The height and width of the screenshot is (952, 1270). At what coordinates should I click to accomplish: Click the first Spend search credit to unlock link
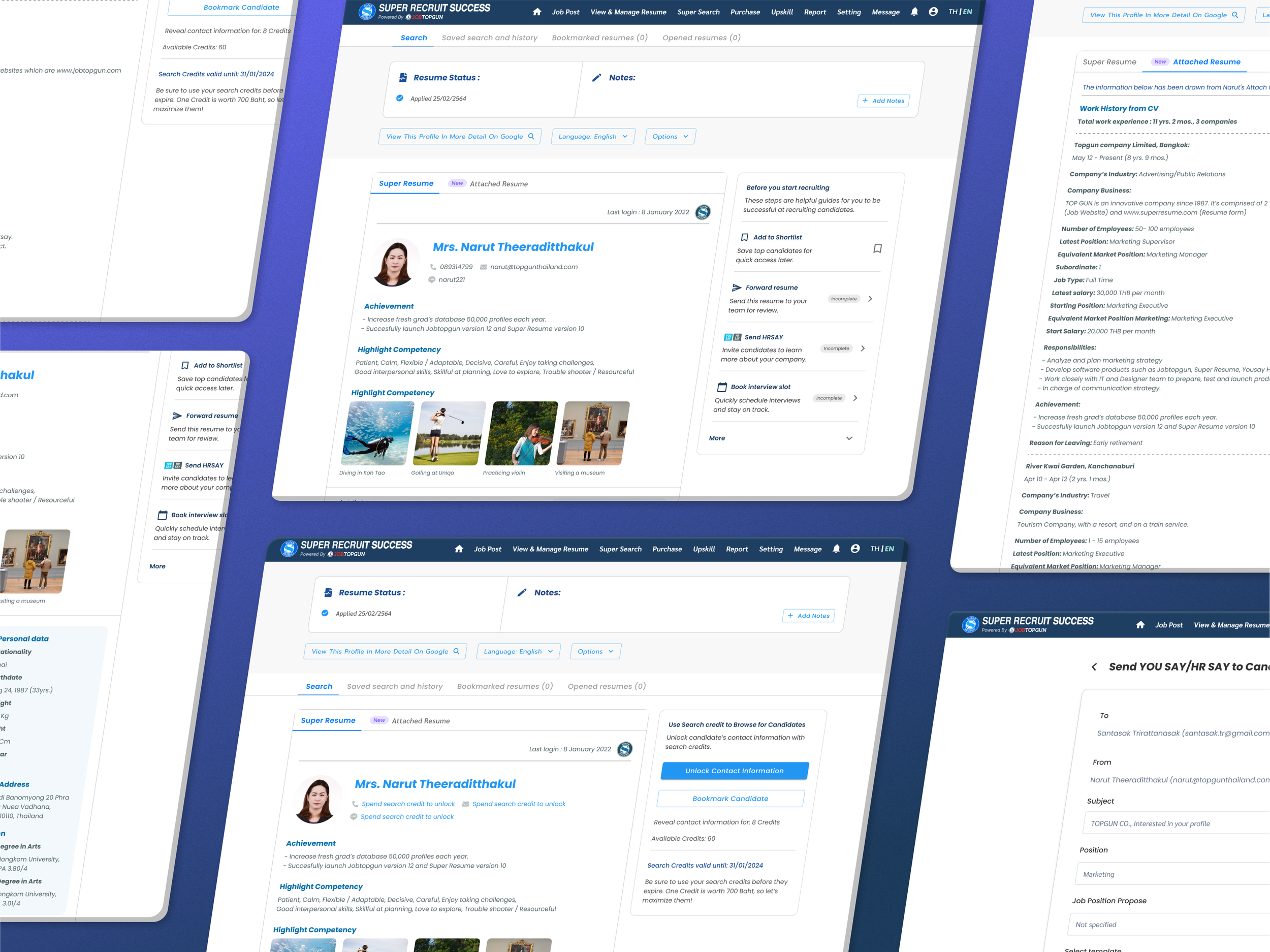point(407,804)
